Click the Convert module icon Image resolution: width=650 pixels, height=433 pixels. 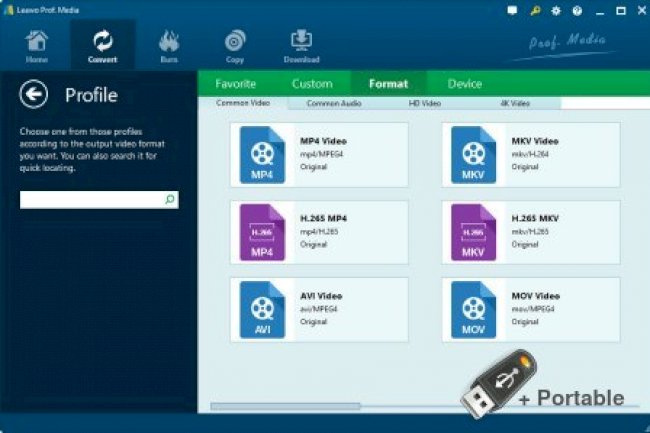[x=102, y=45]
